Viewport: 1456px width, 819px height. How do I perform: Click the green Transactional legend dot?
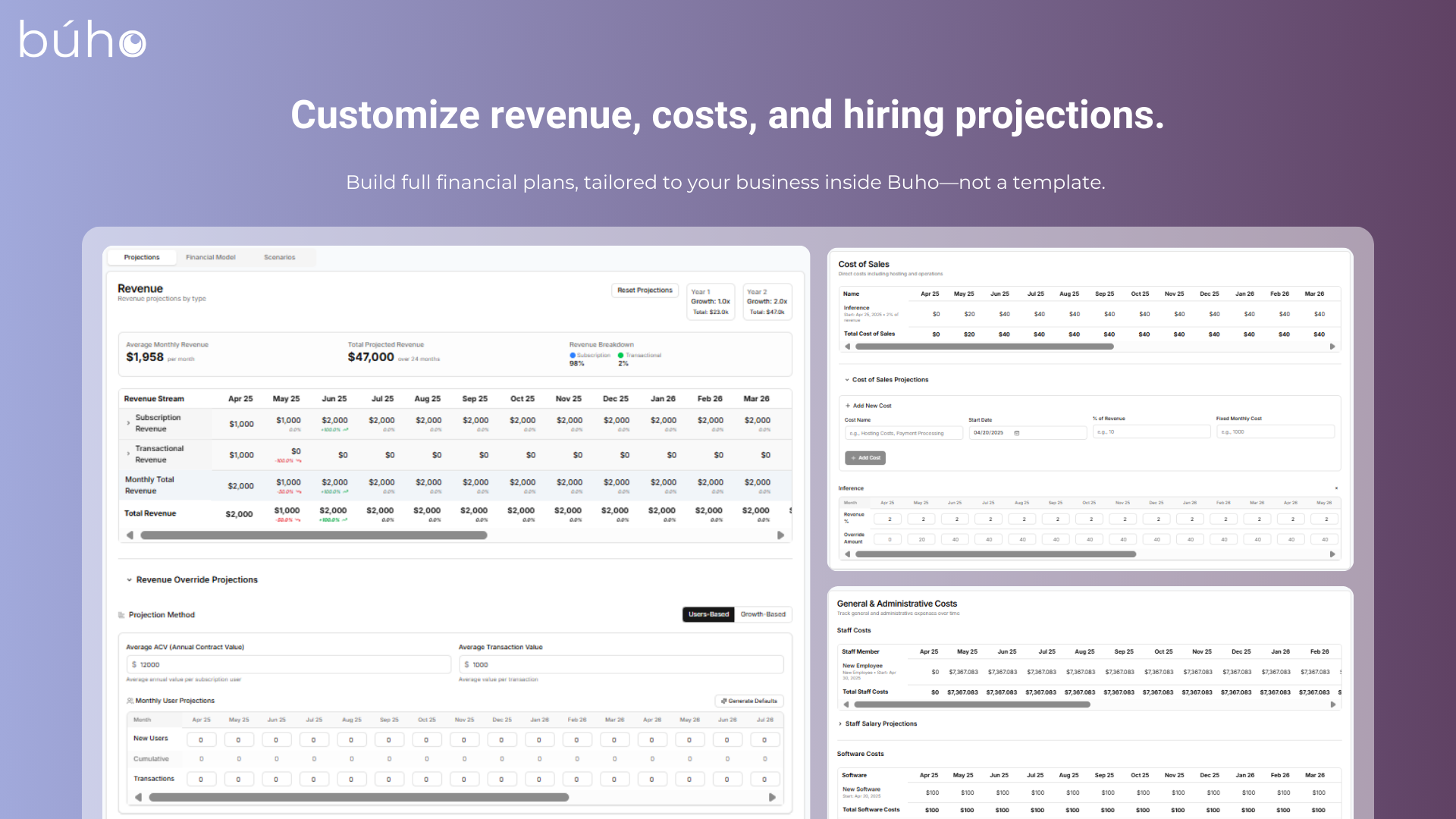pyautogui.click(x=621, y=355)
